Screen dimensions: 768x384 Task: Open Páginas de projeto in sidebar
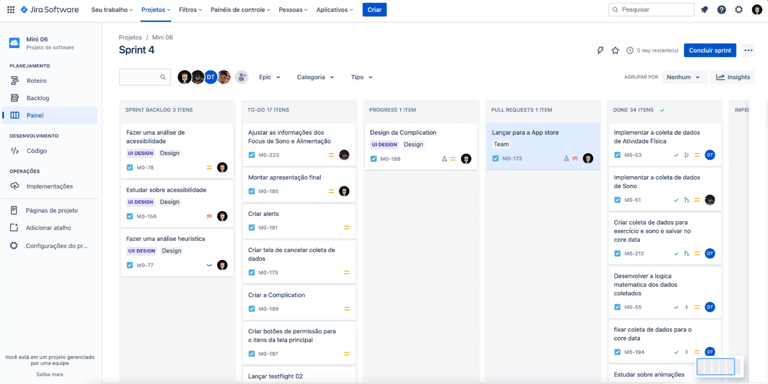[49, 211]
